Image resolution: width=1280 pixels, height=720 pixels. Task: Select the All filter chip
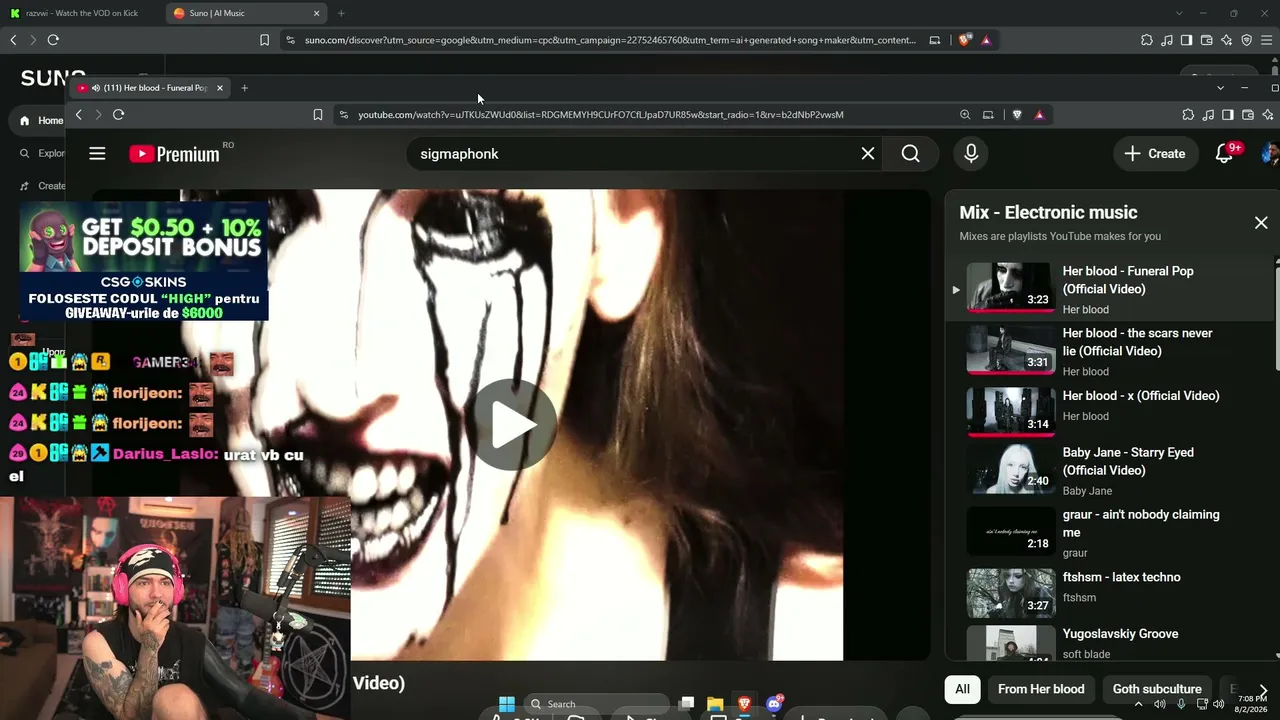tap(962, 689)
